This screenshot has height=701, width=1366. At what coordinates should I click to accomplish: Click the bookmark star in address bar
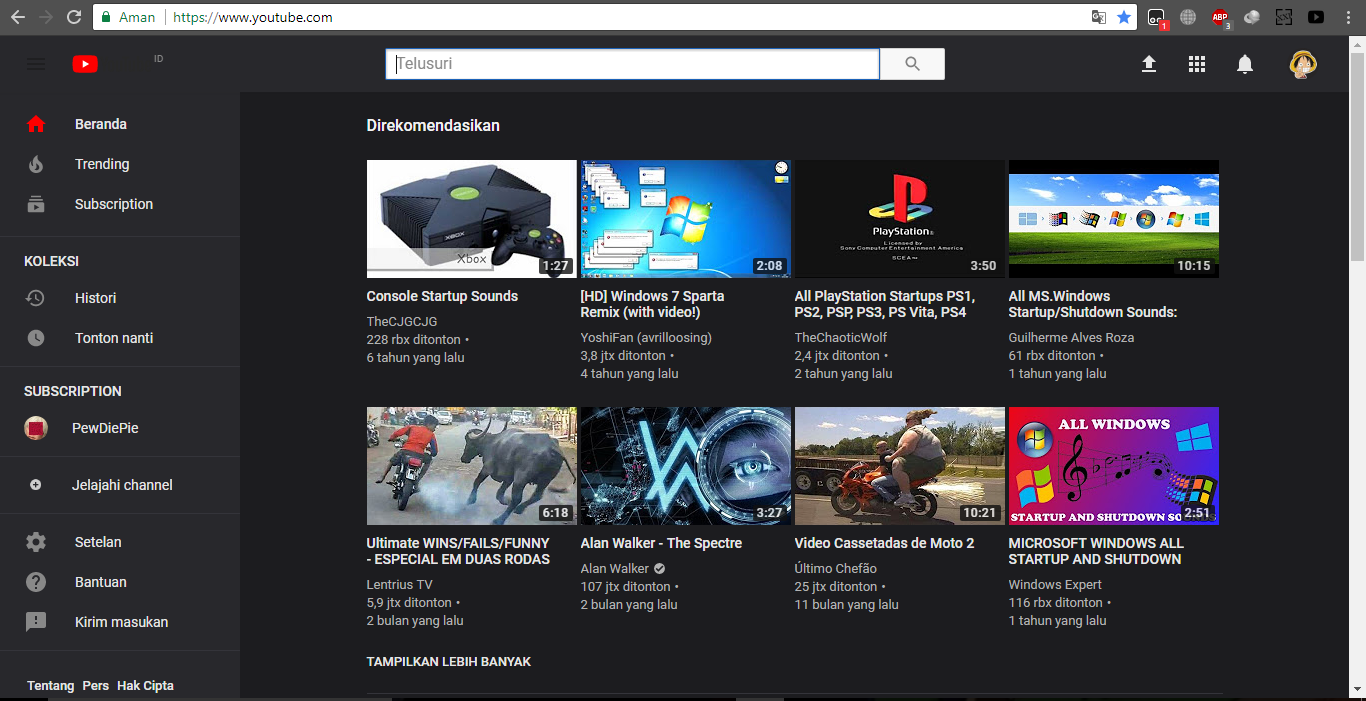click(1124, 17)
